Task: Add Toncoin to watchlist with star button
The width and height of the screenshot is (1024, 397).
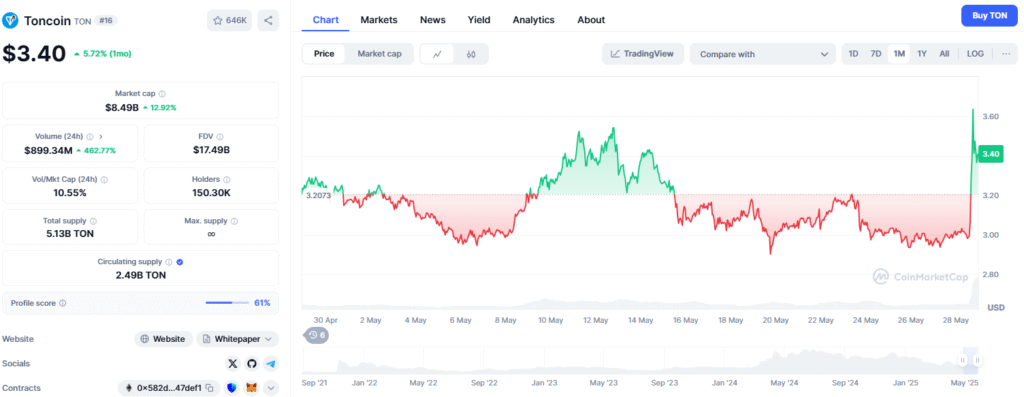Action: point(229,20)
